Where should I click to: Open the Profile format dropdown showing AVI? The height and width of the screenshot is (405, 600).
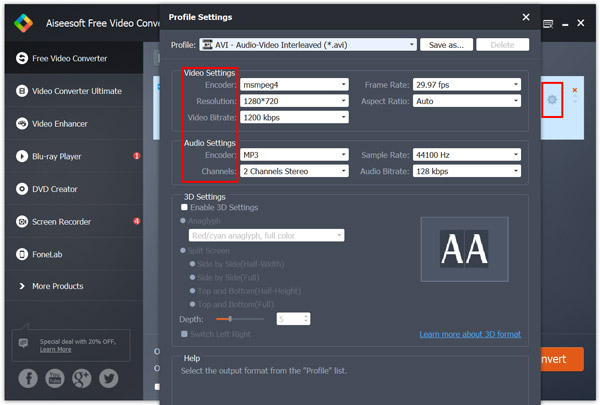[308, 45]
